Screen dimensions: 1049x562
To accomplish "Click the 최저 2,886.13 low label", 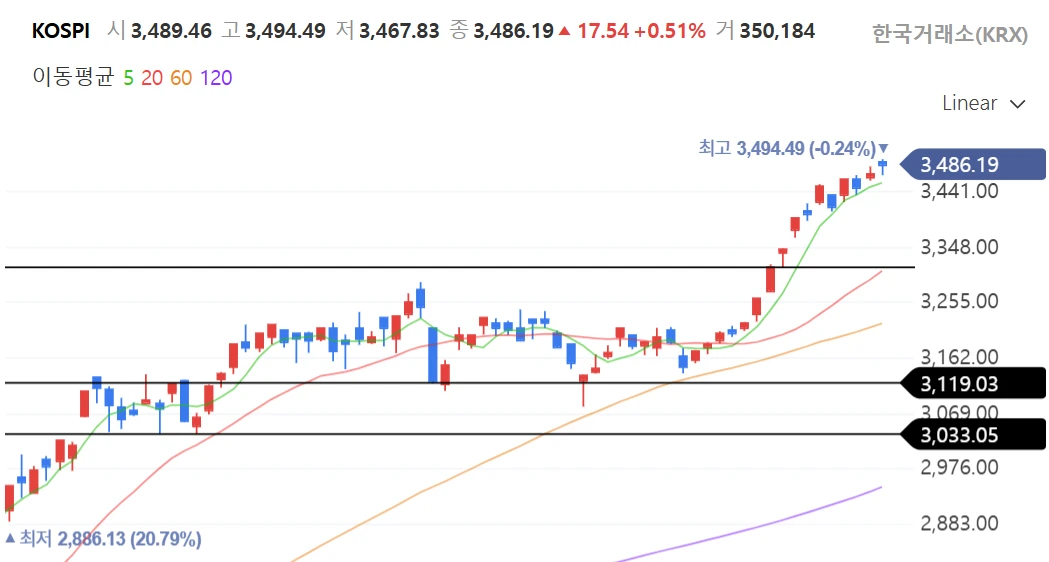I will [x=110, y=539].
